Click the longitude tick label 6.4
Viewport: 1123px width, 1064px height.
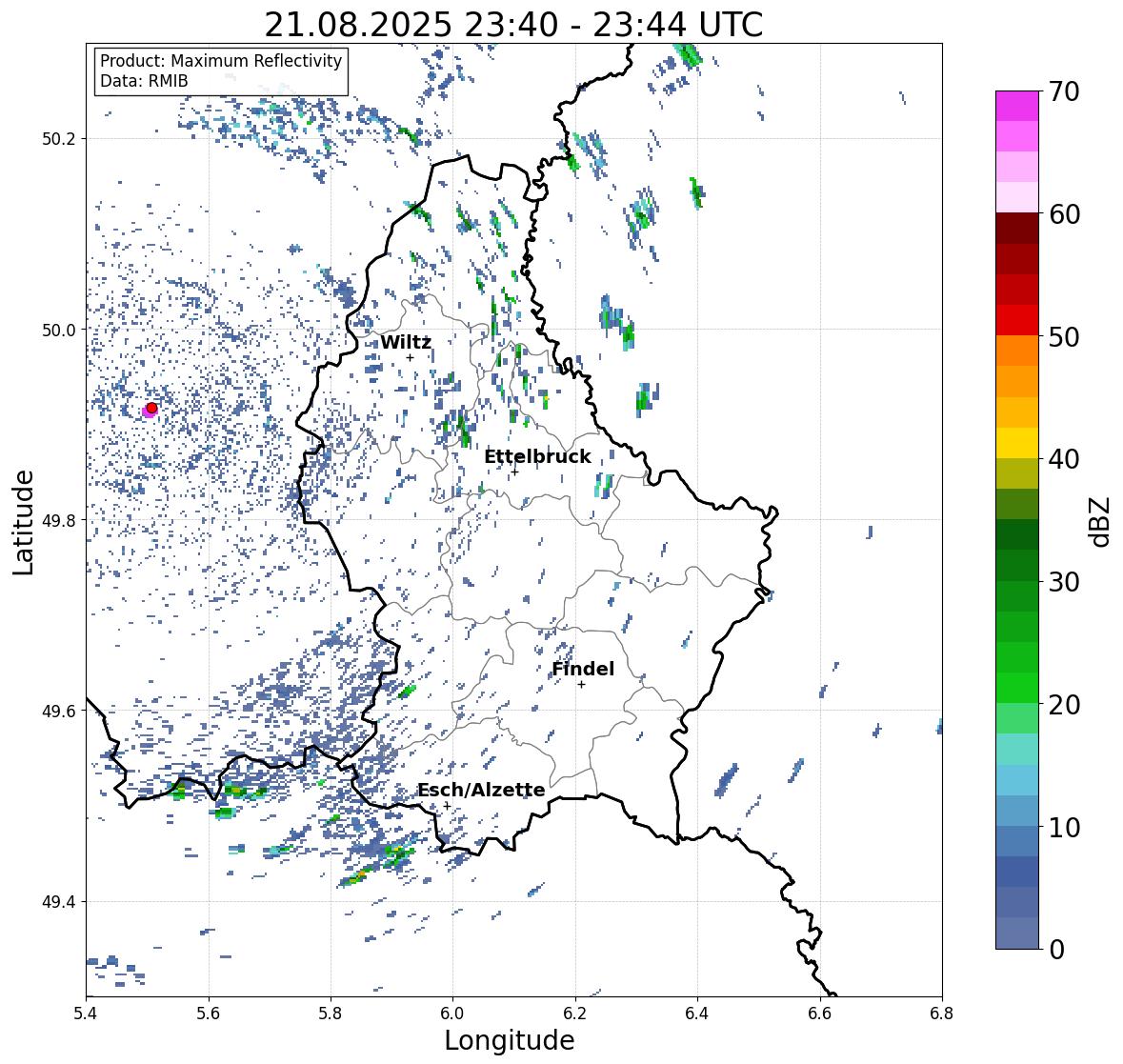[x=697, y=1013]
